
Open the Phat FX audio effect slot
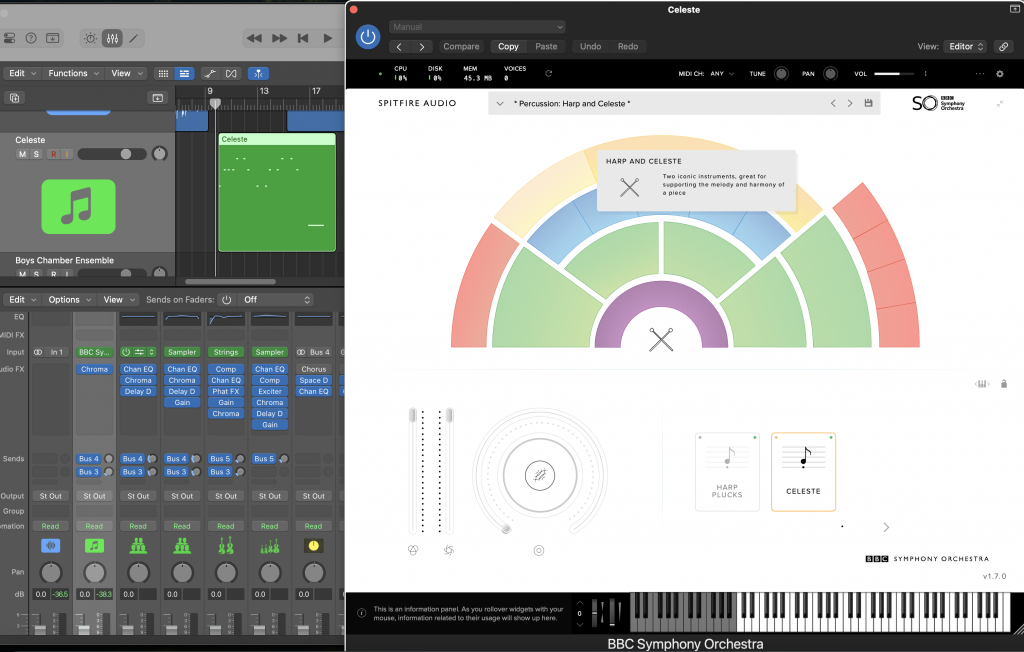point(226,391)
